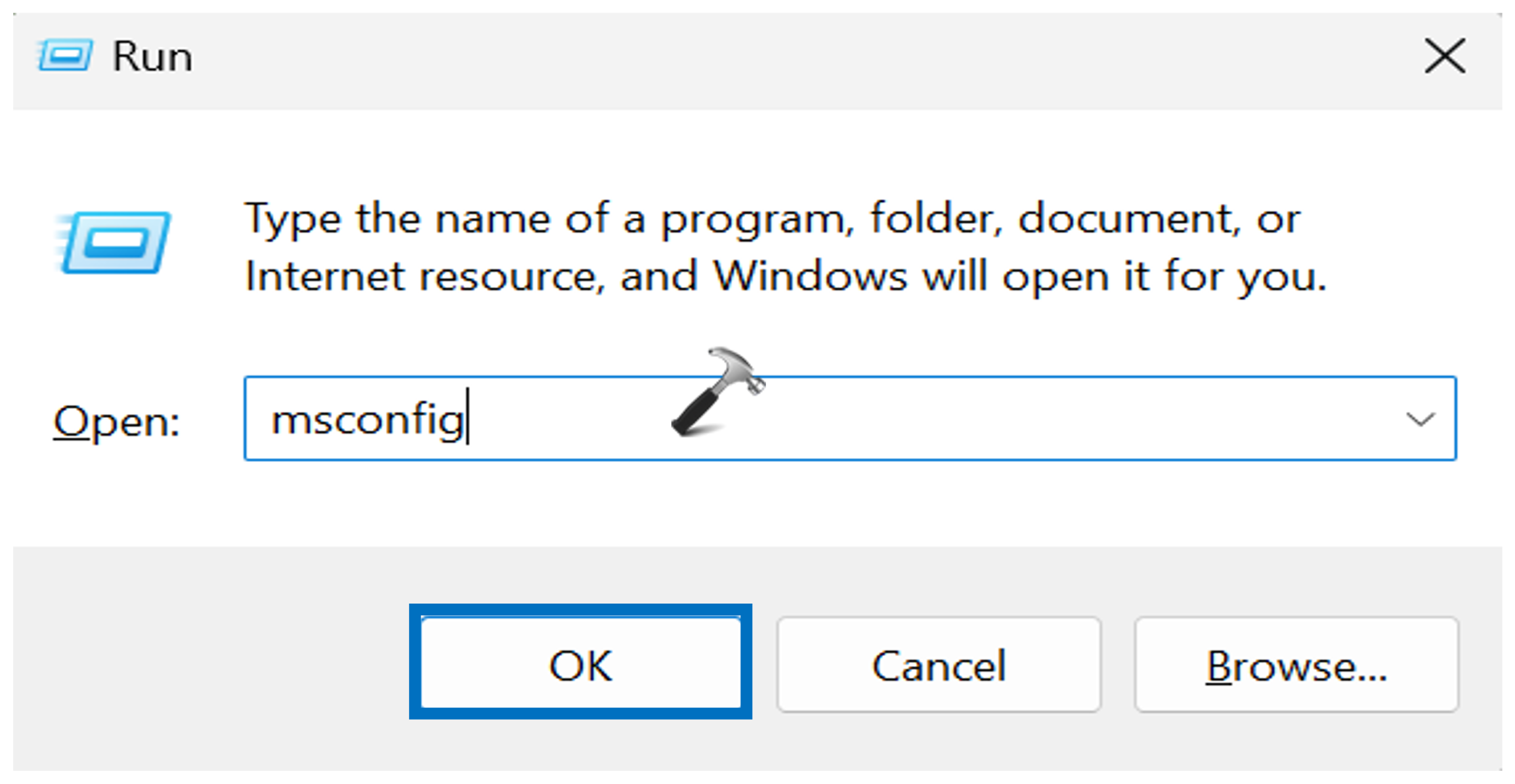This screenshot has height=784, width=1515.
Task: Click empty space inside the Open field
Action: pos(1050,420)
